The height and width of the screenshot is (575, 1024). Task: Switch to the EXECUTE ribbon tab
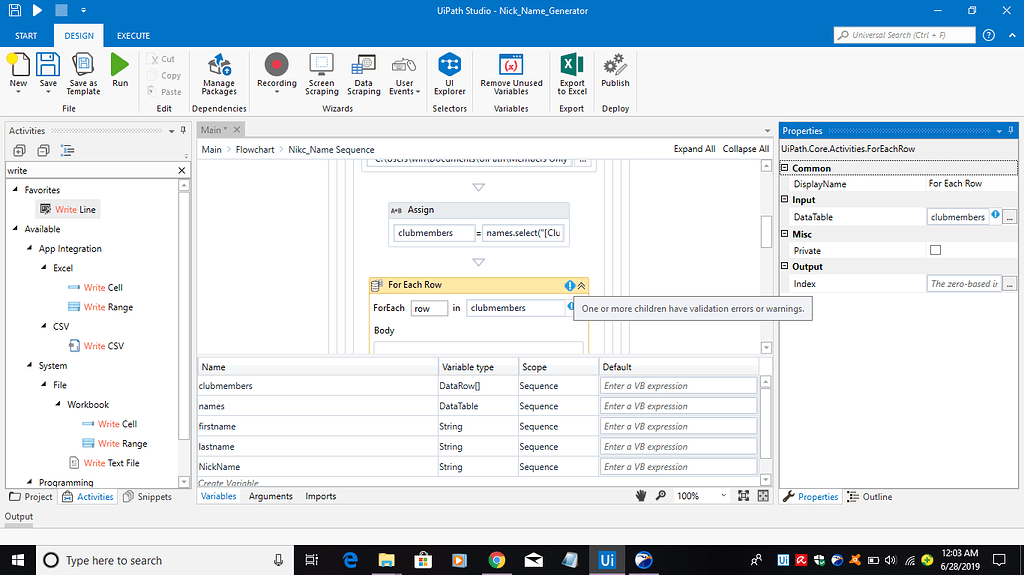coord(133,36)
